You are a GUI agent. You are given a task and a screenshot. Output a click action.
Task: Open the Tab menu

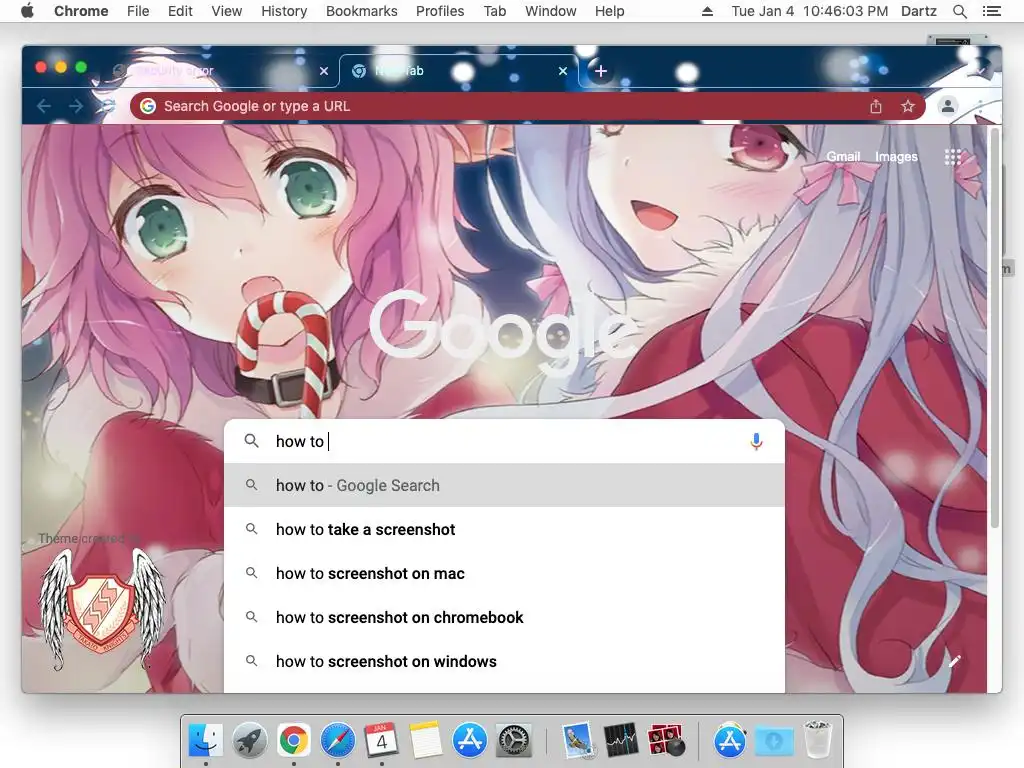pyautogui.click(x=495, y=11)
